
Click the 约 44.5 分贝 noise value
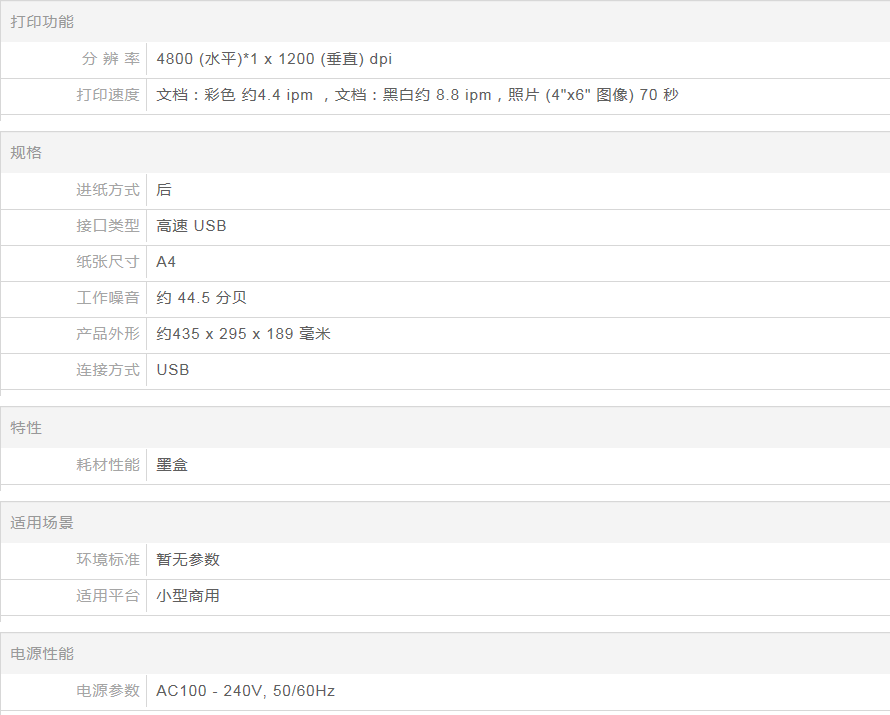201,298
